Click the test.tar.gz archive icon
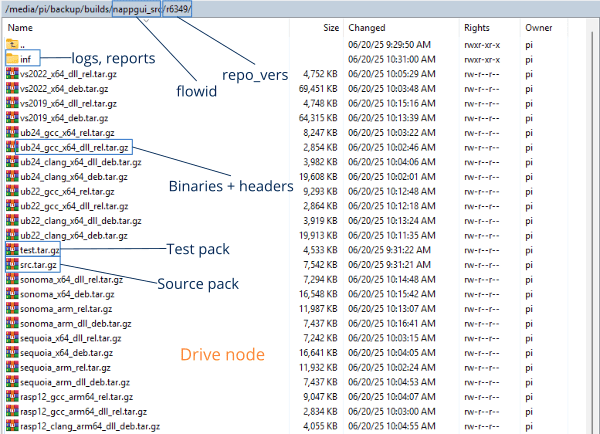Image resolution: width=600 pixels, height=434 pixels. coord(12,249)
